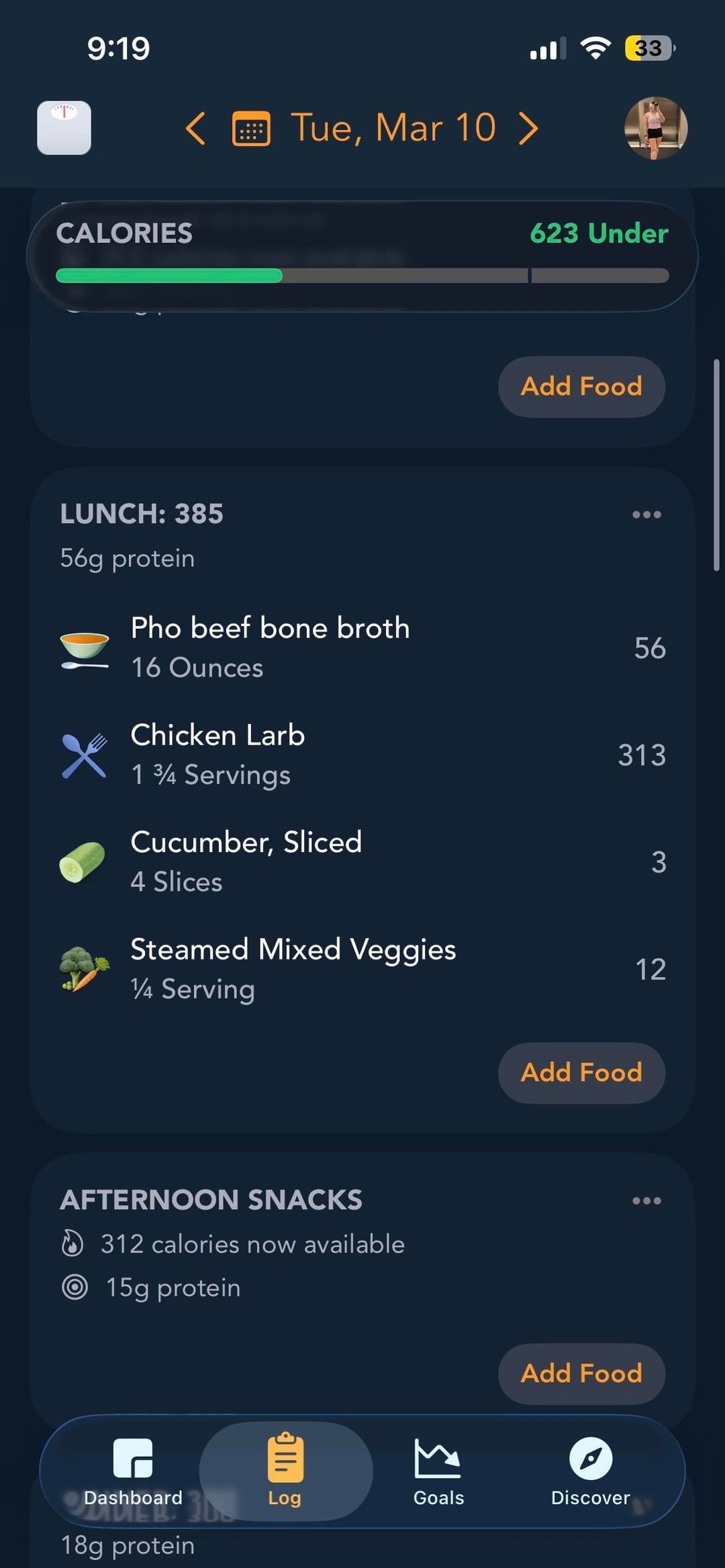Image resolution: width=725 pixels, height=1568 pixels.
Task: Open Lunch section three-dot menu
Action: [646, 515]
